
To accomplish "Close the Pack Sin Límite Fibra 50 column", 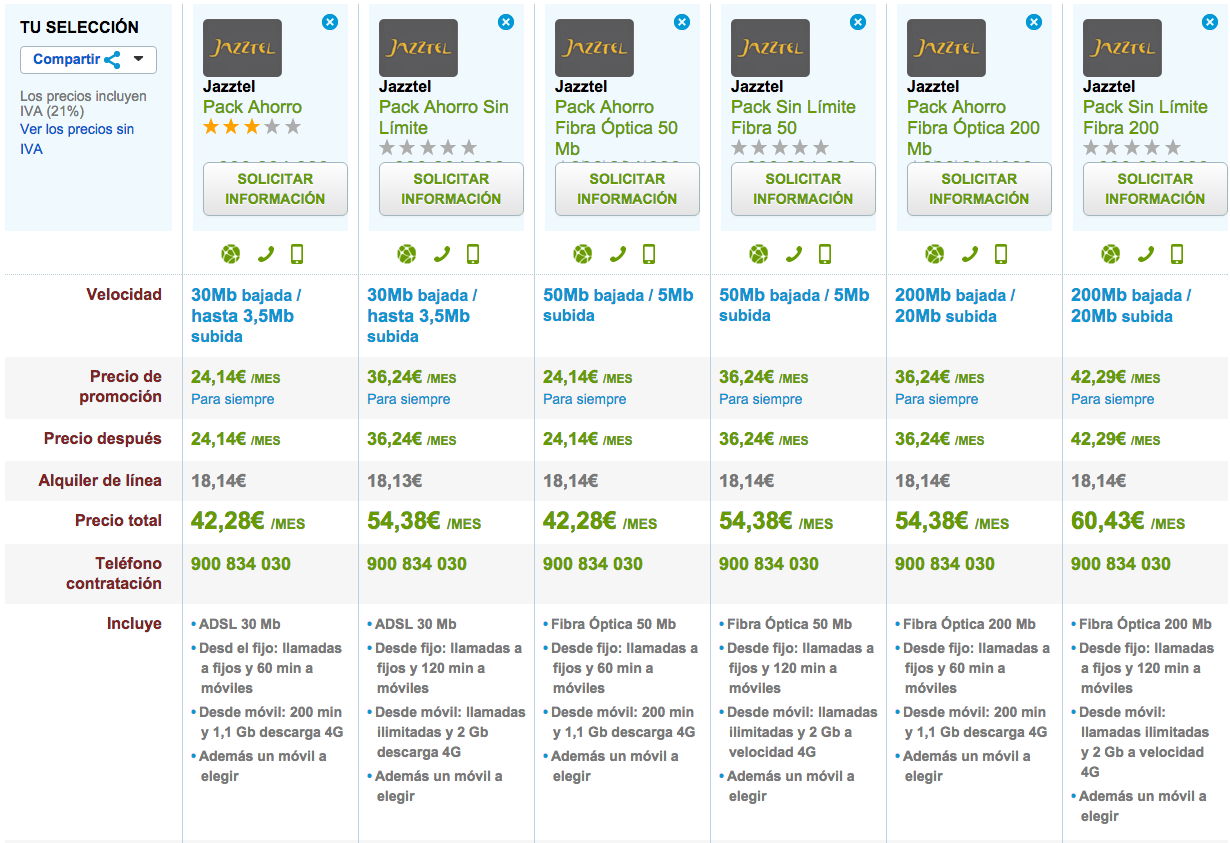I will [x=858, y=21].
